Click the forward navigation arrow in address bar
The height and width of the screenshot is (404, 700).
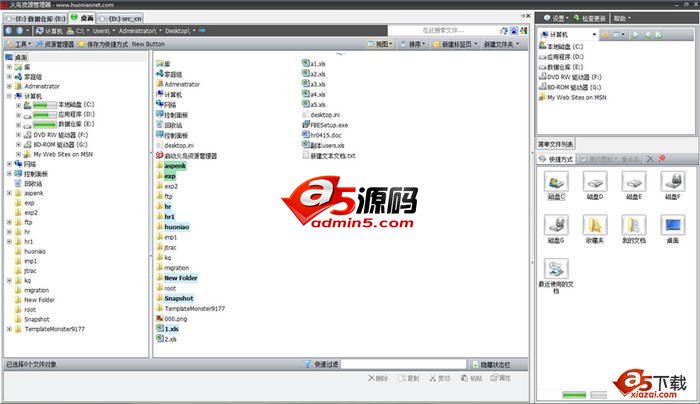click(x=20, y=31)
